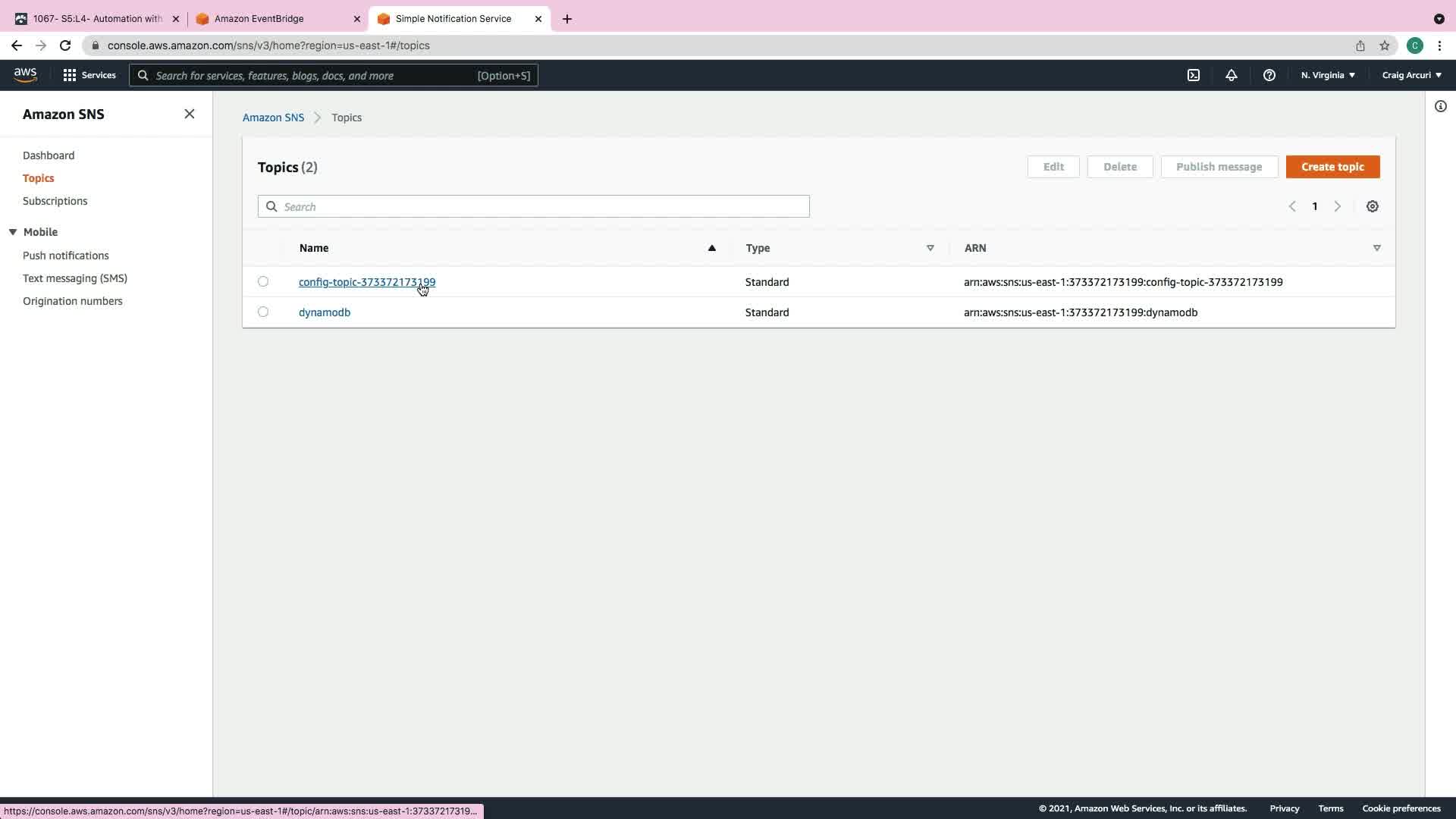Click the Create topic button

click(1332, 167)
